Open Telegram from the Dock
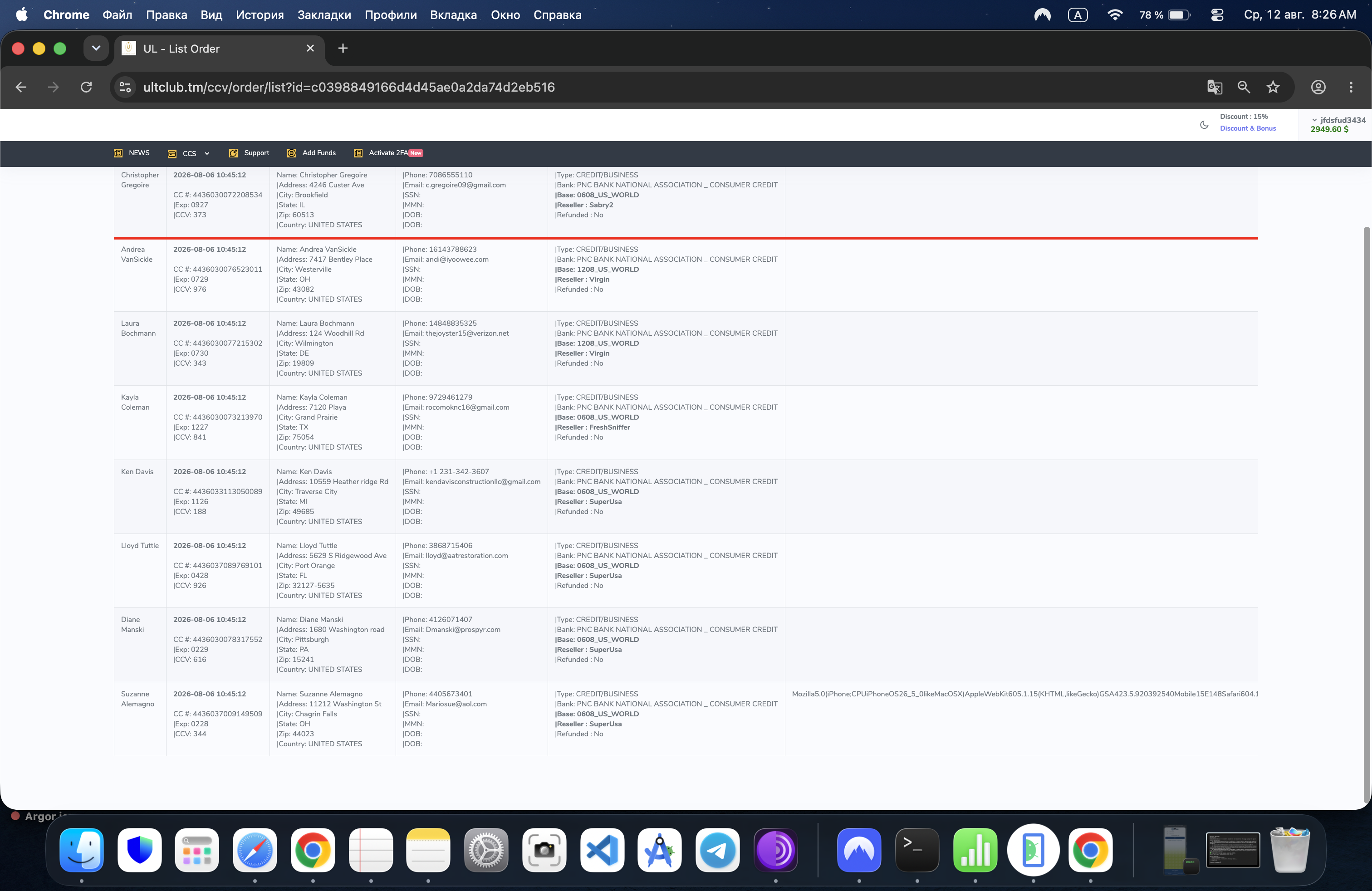Viewport: 1372px width, 891px height. 717,850
